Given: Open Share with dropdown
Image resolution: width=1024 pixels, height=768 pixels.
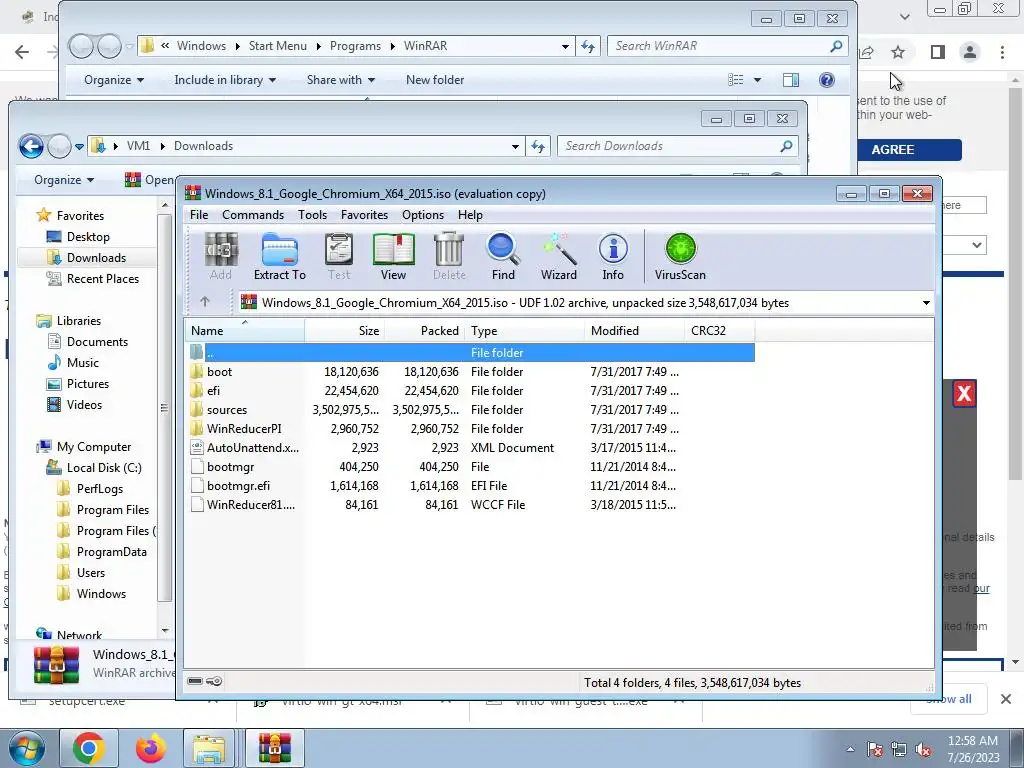Looking at the screenshot, I should (x=340, y=80).
